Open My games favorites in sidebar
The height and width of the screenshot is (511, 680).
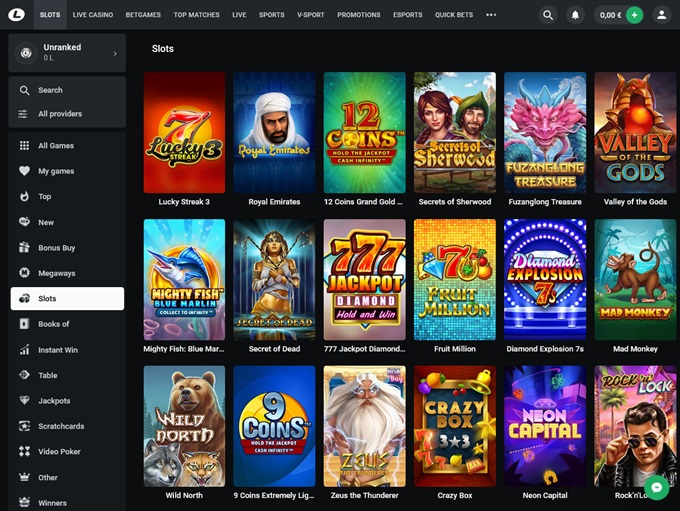pos(56,171)
